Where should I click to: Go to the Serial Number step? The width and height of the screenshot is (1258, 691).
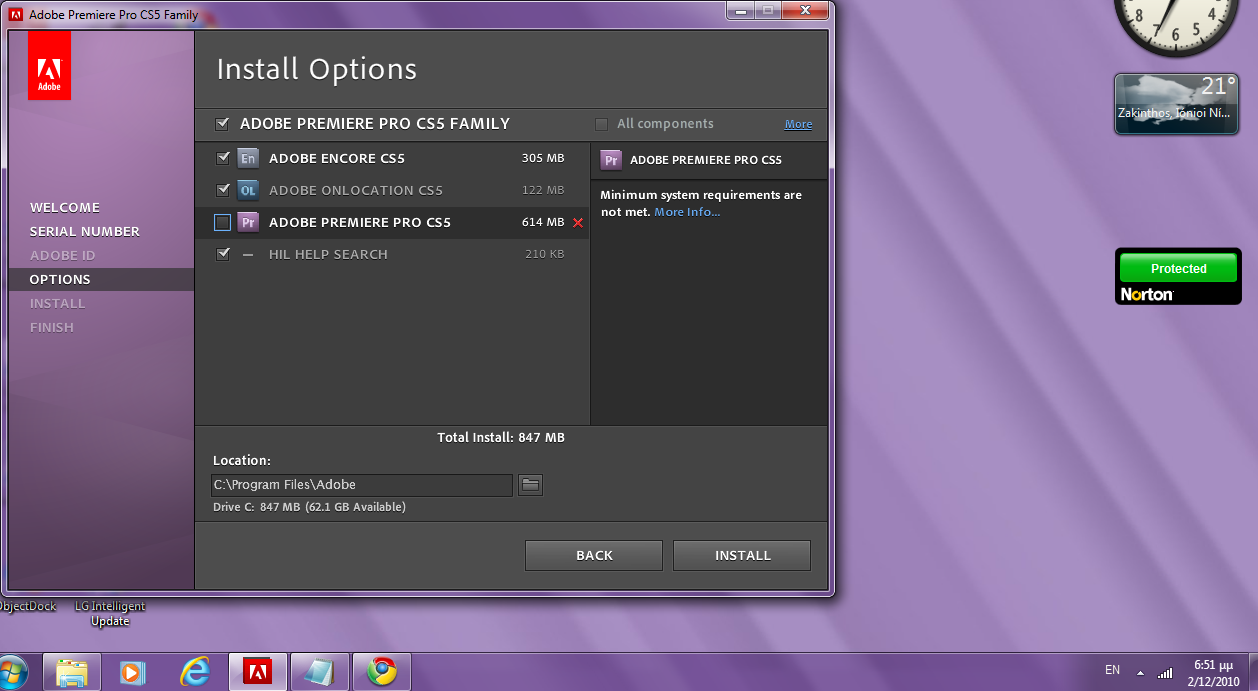[x=85, y=231]
